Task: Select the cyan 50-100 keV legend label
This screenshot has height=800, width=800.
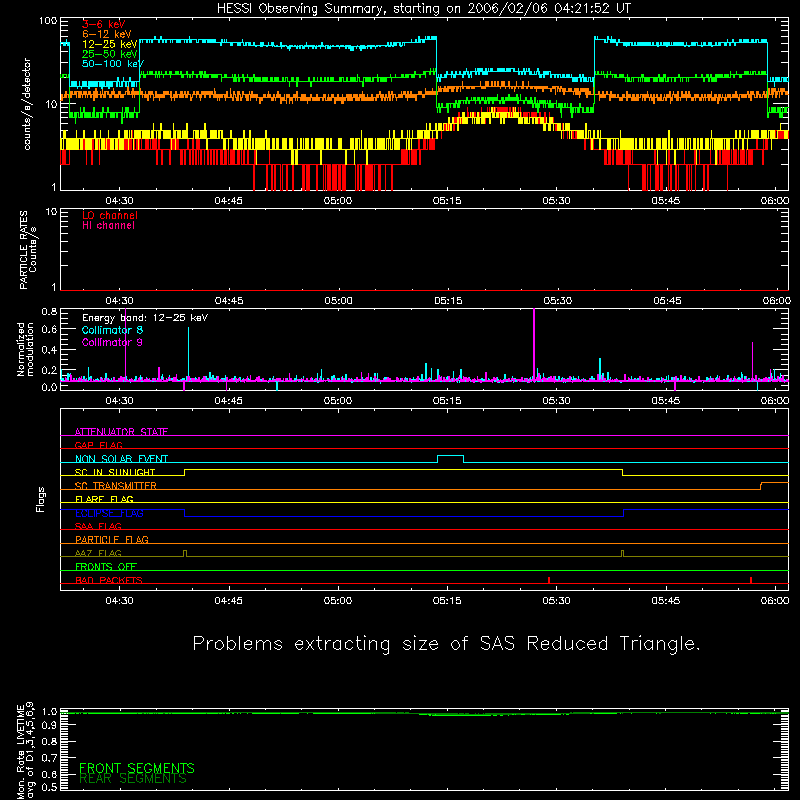Action: 112,64
